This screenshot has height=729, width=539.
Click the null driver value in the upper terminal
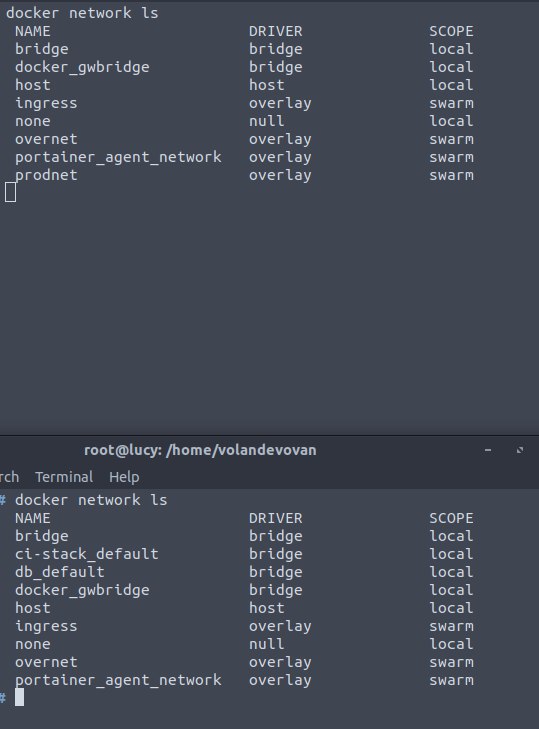tap(266, 121)
